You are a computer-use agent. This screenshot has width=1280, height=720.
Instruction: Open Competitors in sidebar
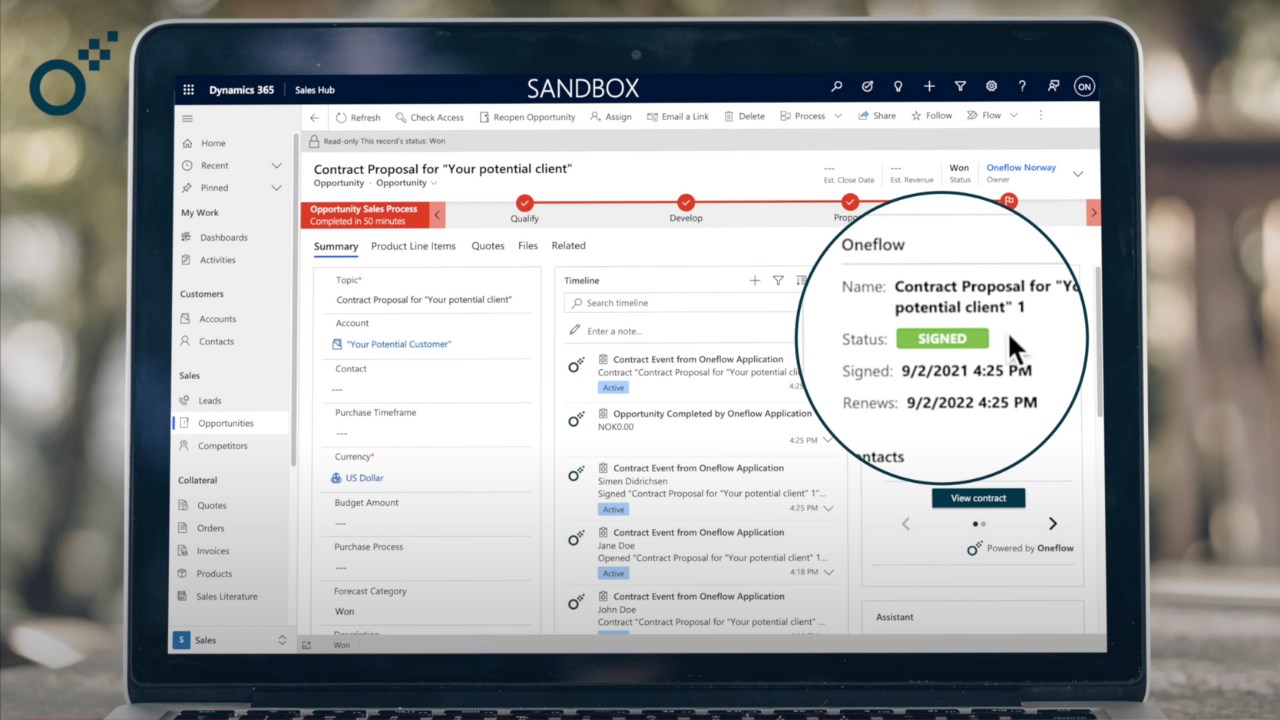click(x=222, y=446)
